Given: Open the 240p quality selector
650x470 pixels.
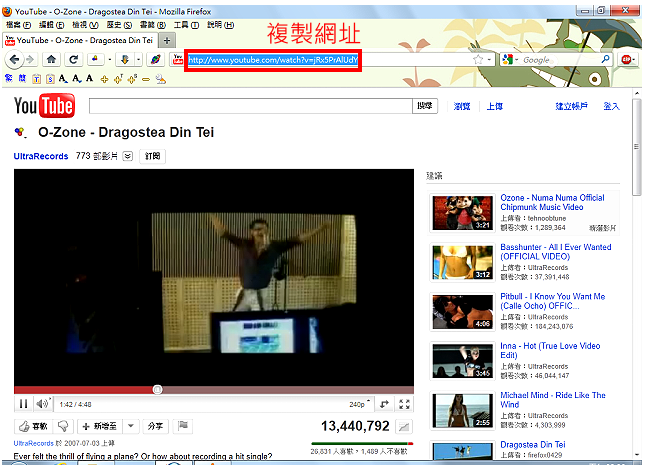Looking at the screenshot, I should click(x=359, y=404).
